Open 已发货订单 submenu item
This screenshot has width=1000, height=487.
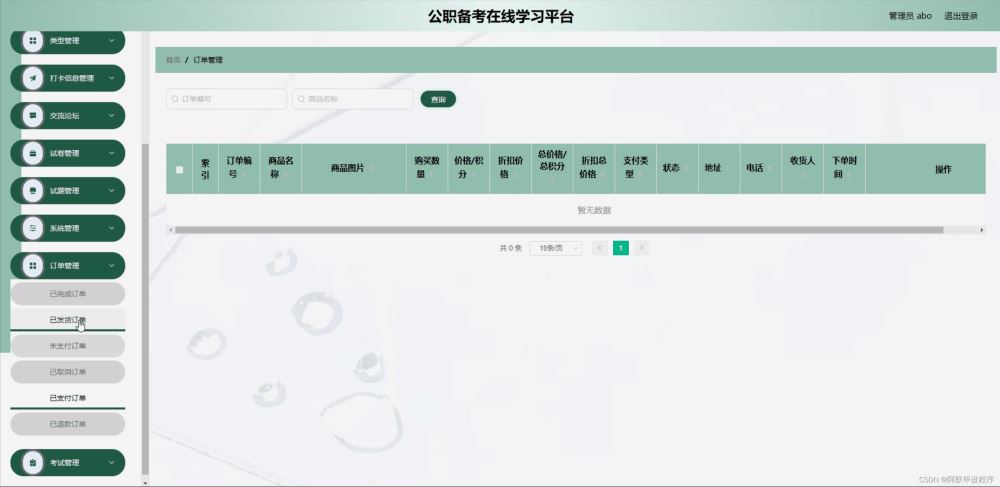[x=68, y=320]
